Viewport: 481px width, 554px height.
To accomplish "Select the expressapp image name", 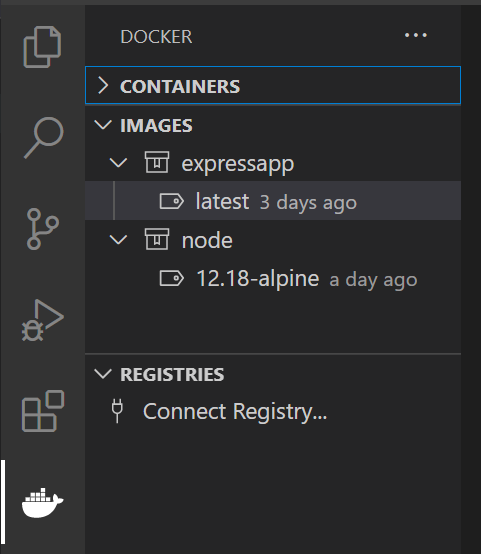I will pos(237,164).
